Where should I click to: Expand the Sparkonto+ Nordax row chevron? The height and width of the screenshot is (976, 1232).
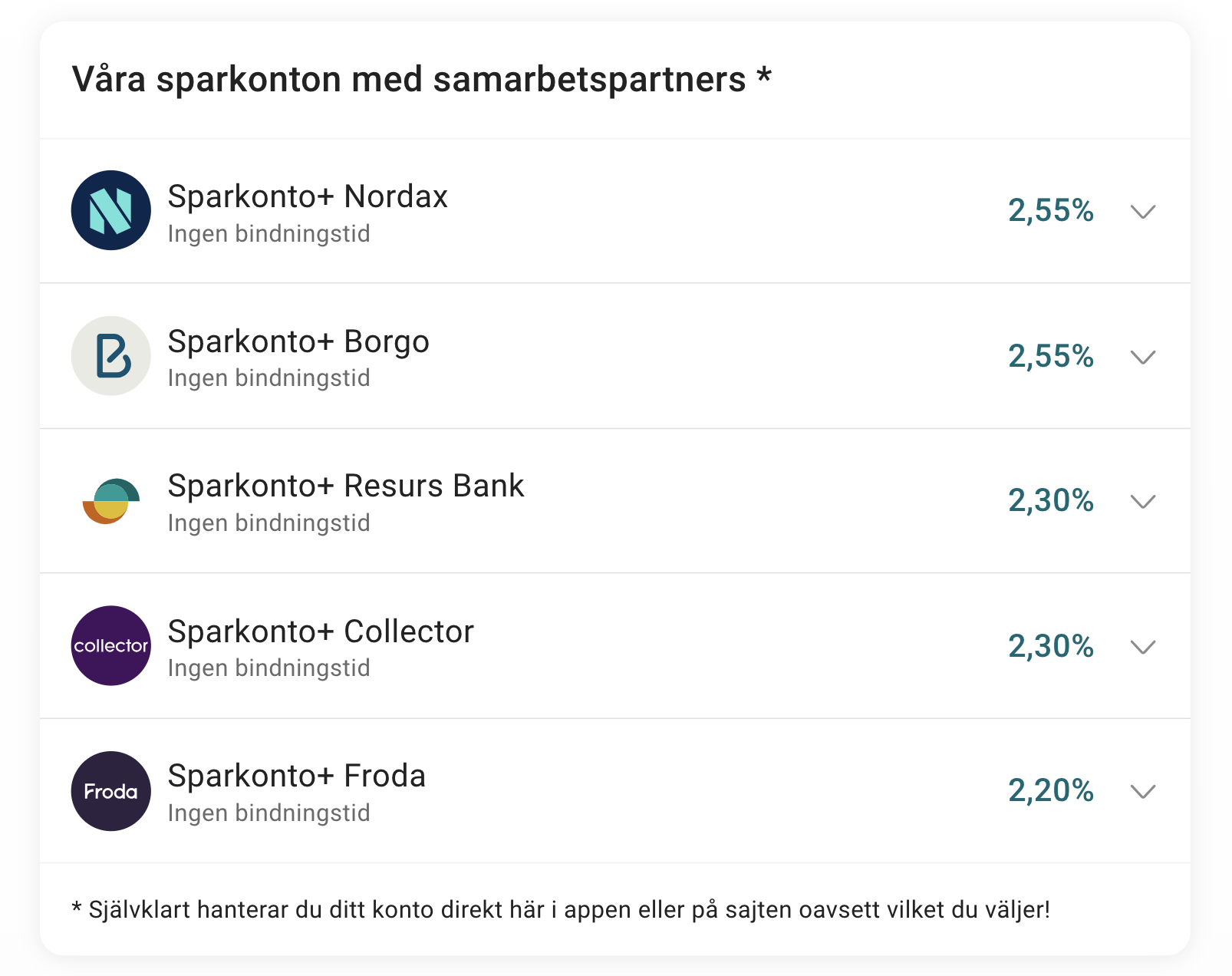1143,212
